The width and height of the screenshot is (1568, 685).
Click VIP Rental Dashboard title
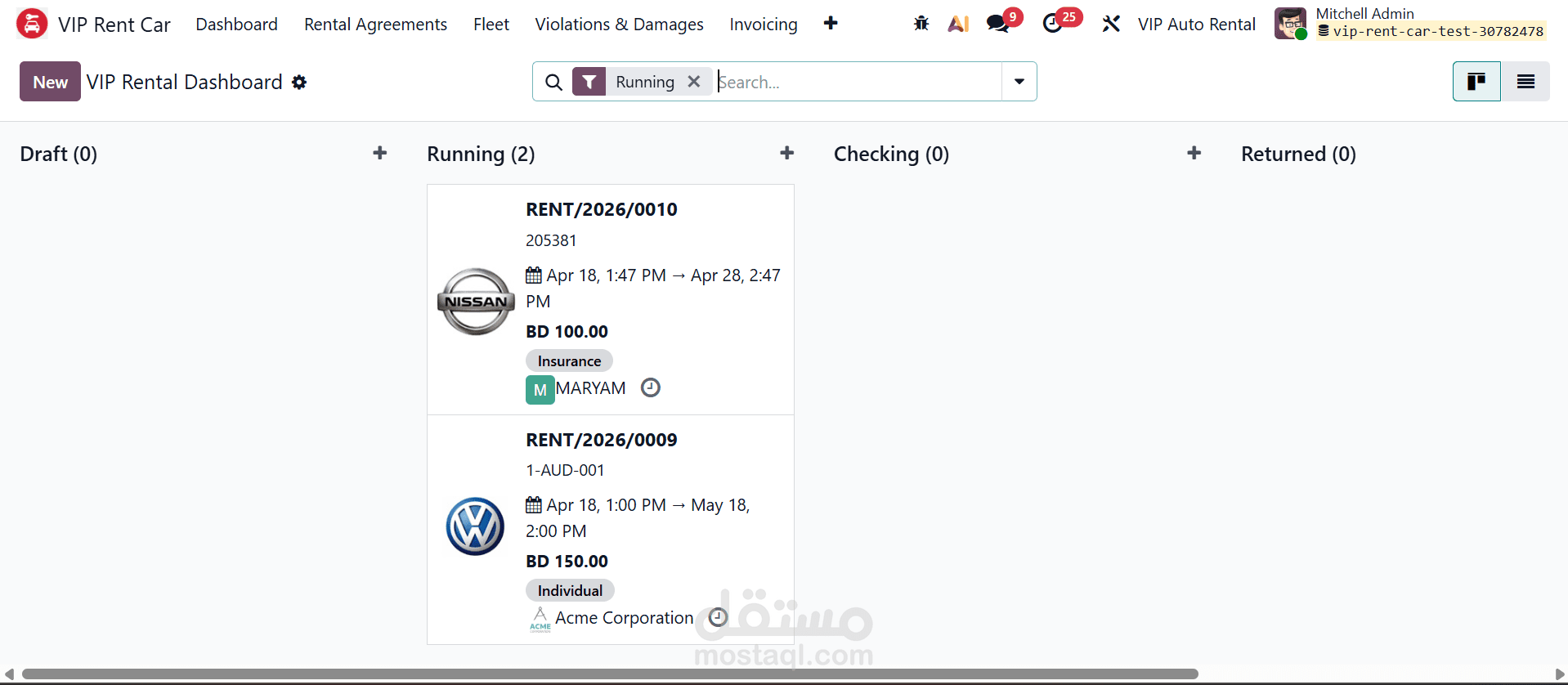[x=185, y=82]
